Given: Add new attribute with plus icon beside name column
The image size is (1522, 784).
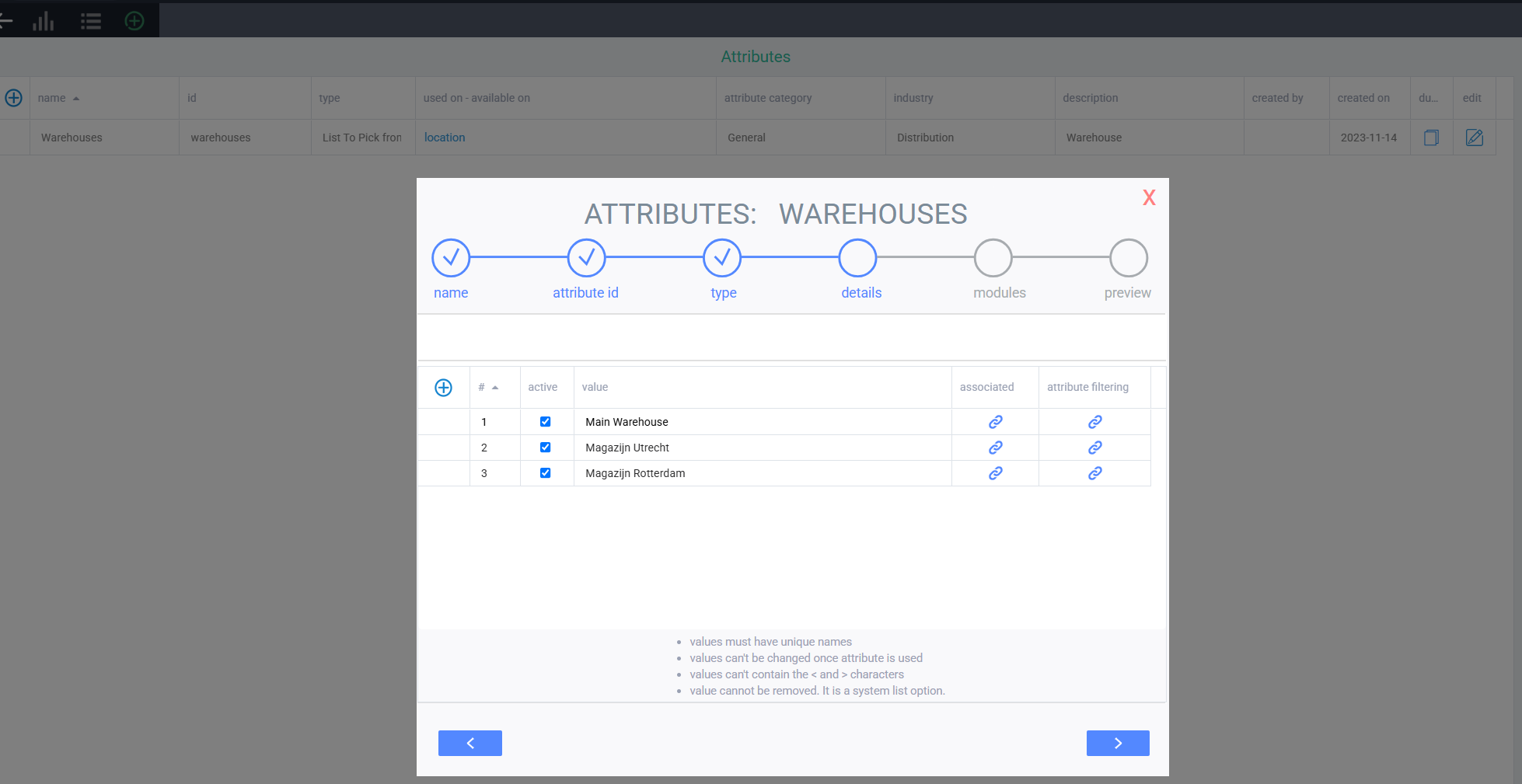Looking at the screenshot, I should pyautogui.click(x=14, y=98).
